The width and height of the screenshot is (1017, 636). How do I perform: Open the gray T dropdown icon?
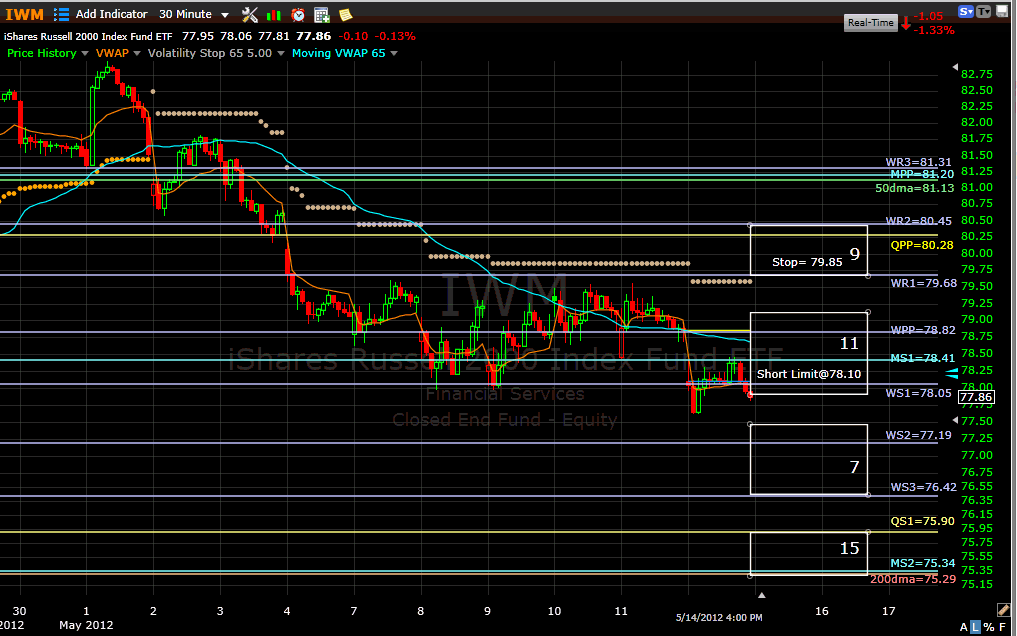tap(983, 11)
